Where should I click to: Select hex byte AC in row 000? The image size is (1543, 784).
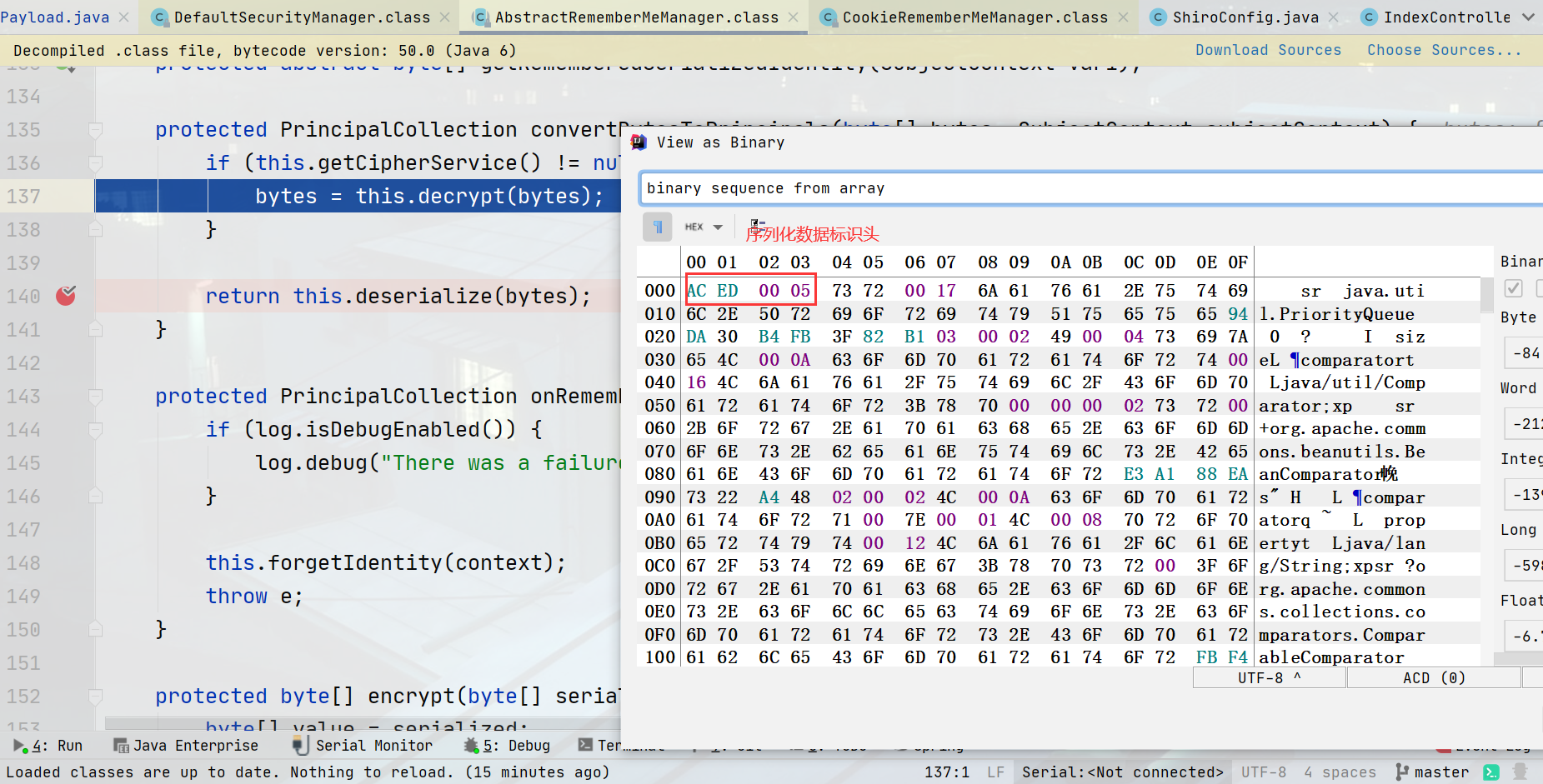[697, 291]
